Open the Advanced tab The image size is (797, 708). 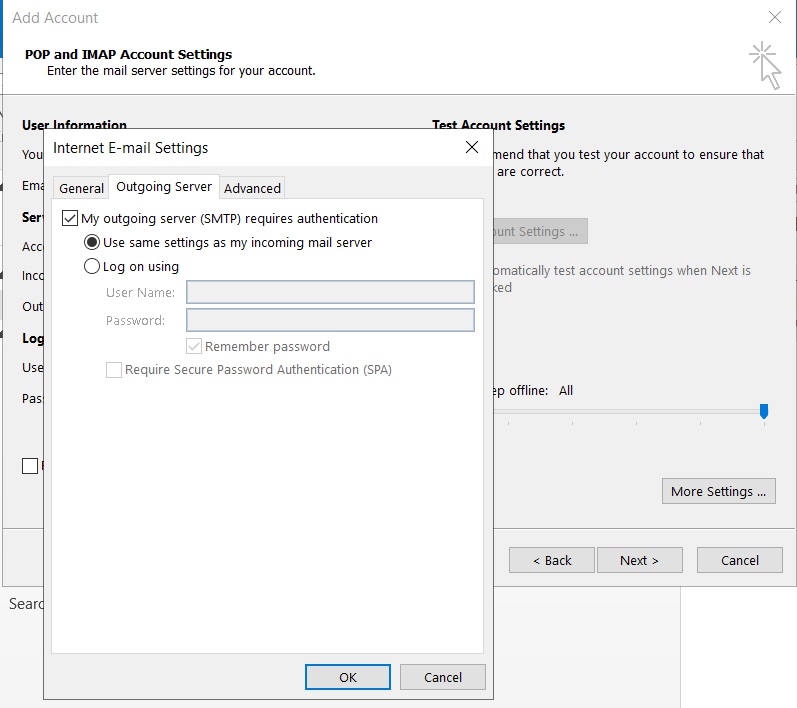point(252,188)
